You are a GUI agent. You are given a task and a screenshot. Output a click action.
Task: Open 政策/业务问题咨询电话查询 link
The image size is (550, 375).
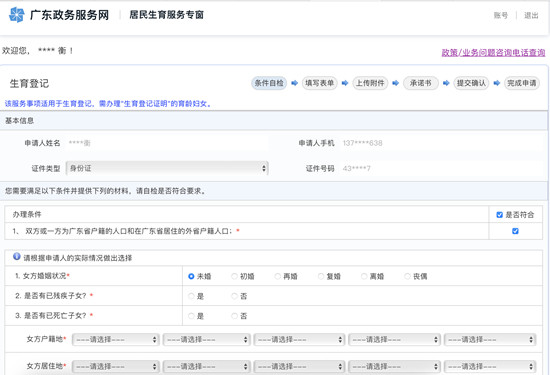493,53
